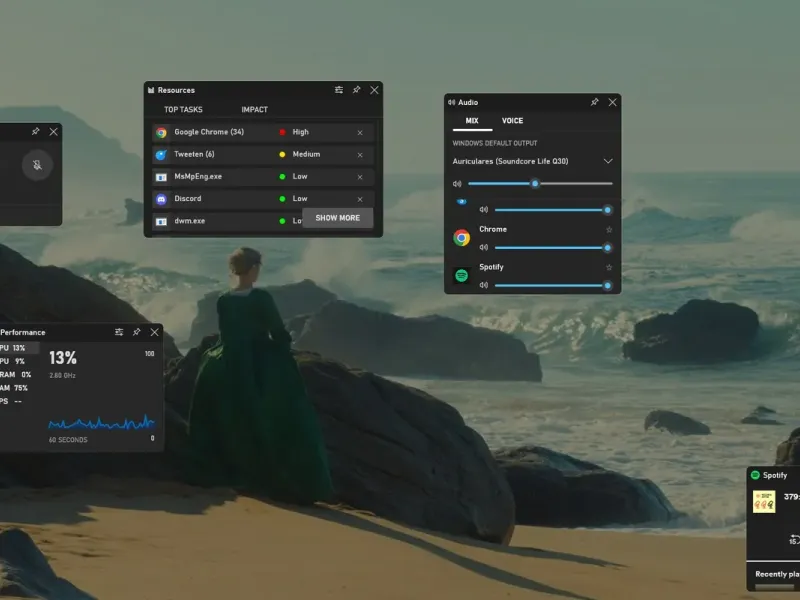Adjust the Spotify volume slider
This screenshot has height=600, width=800.
tap(553, 285)
